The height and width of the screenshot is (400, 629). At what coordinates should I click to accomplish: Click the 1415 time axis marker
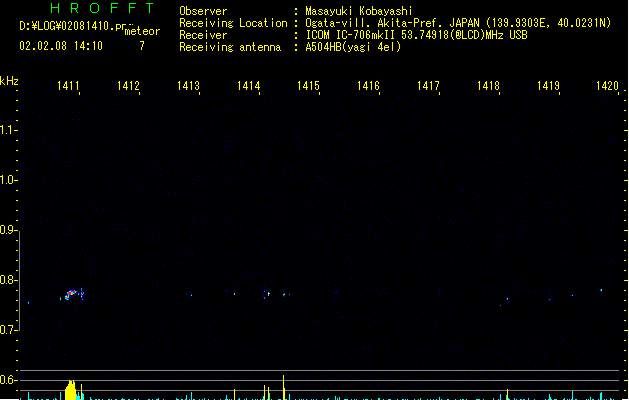click(308, 86)
